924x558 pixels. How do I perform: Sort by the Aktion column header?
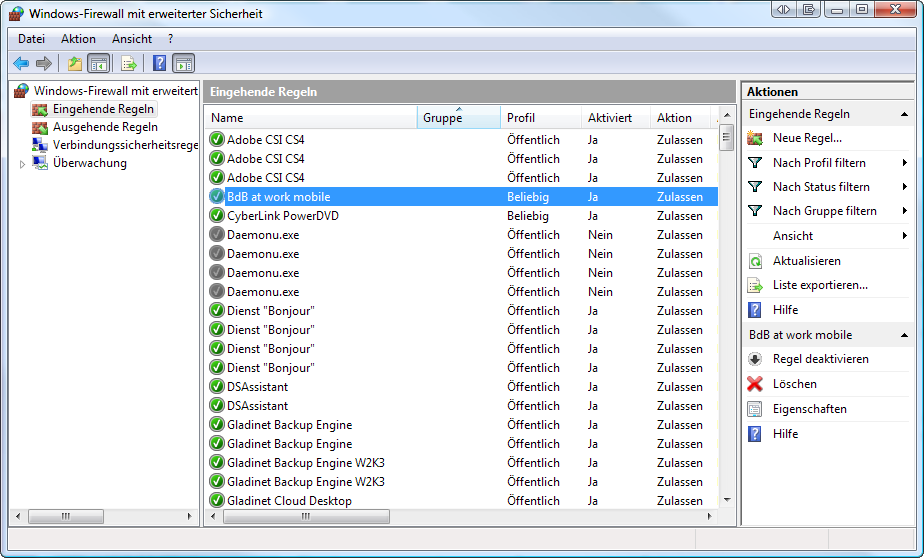(682, 117)
